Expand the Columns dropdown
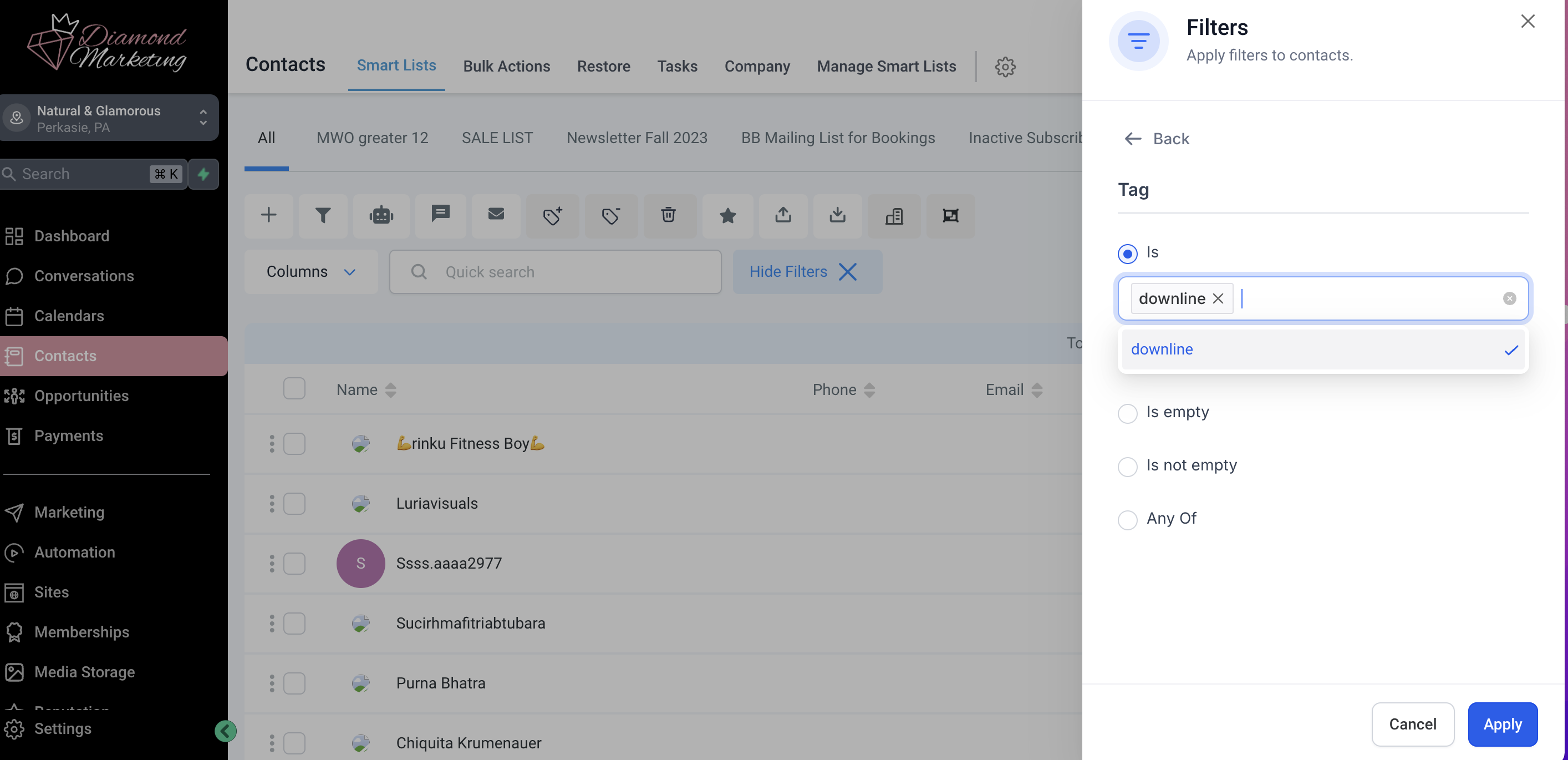Viewport: 1568px width, 760px height. [310, 272]
